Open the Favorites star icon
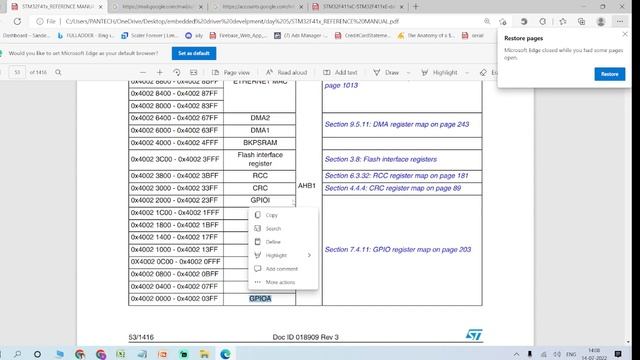 pos(562,22)
